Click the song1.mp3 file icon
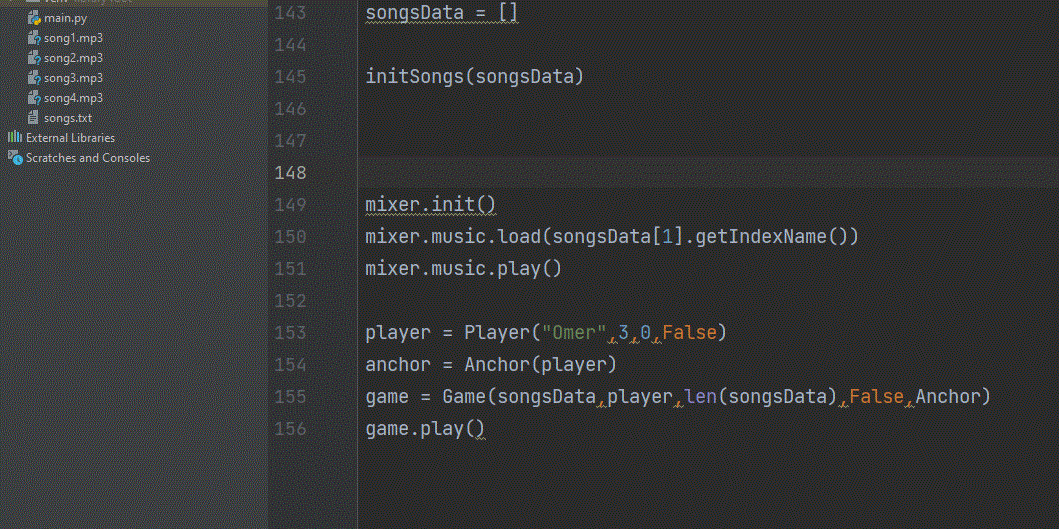This screenshot has width=1059, height=529. (34, 38)
